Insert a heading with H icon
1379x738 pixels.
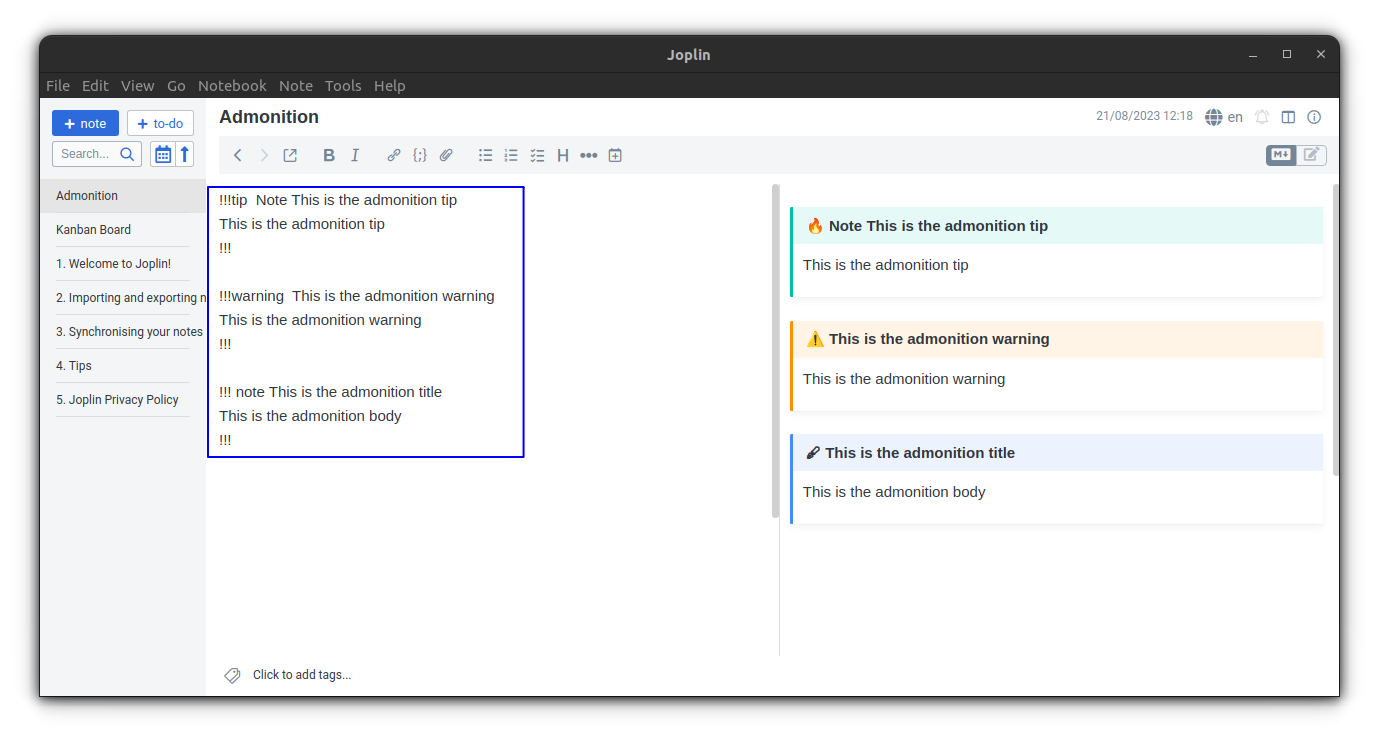(563, 155)
